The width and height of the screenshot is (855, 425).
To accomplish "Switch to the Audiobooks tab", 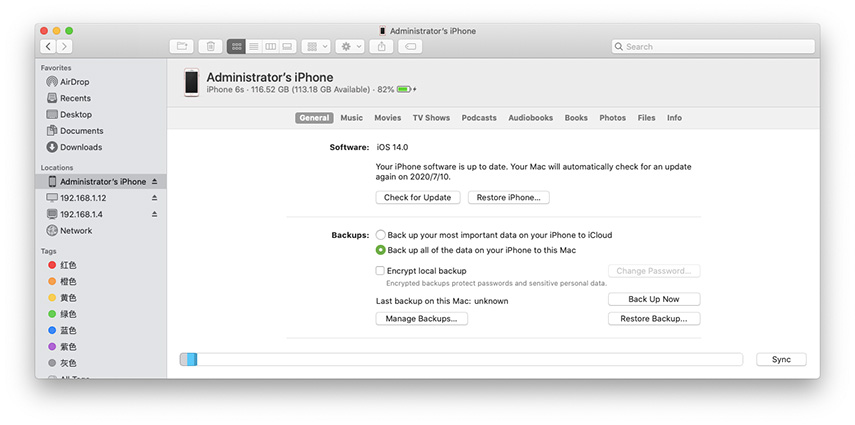I will click(x=531, y=118).
